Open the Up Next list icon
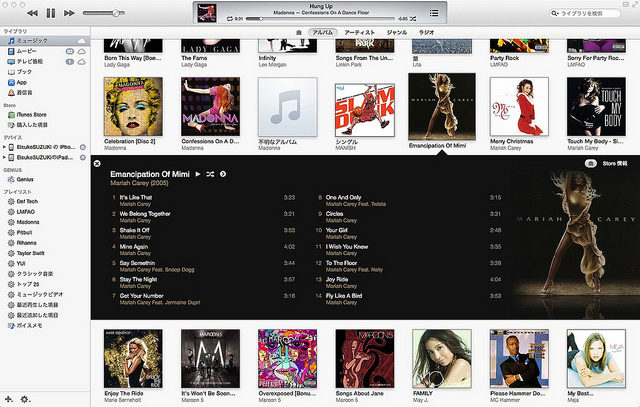Viewport: 640px width, 407px height. coord(434,13)
